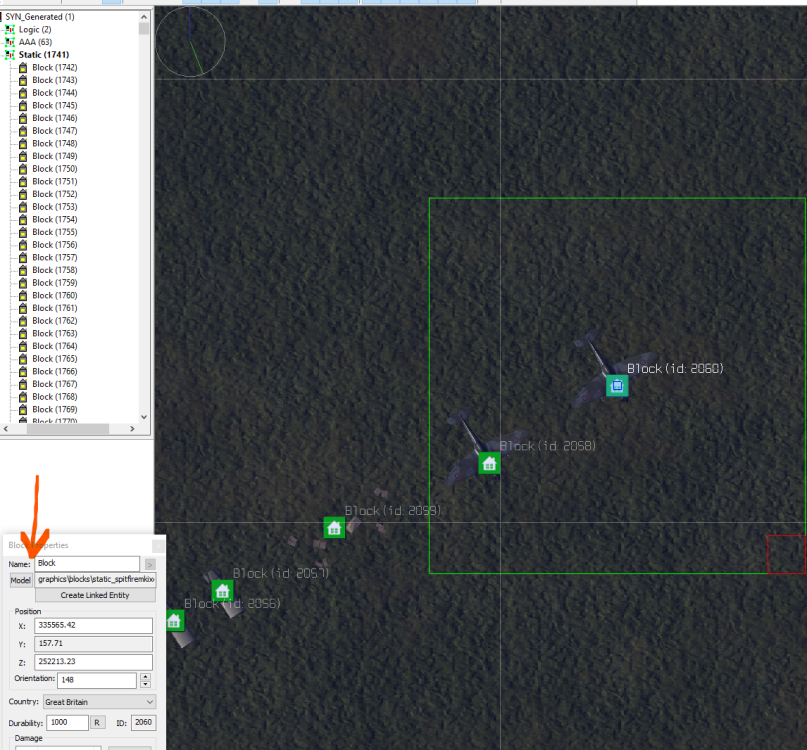807x750 pixels.
Task: Click tree horizontal scrollbar right arrow
Action: pyautogui.click(x=132, y=429)
